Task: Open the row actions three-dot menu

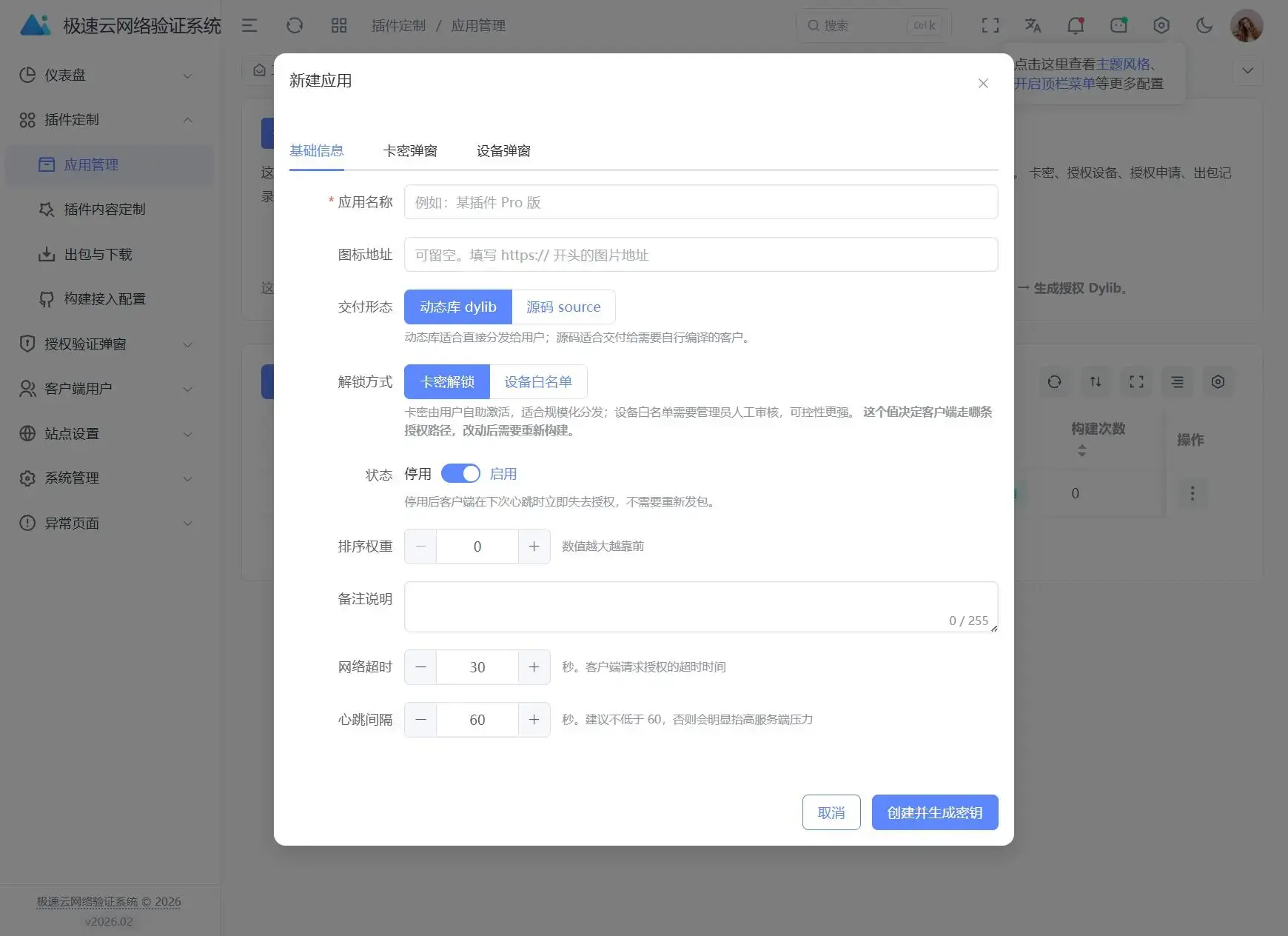Action: (x=1192, y=493)
